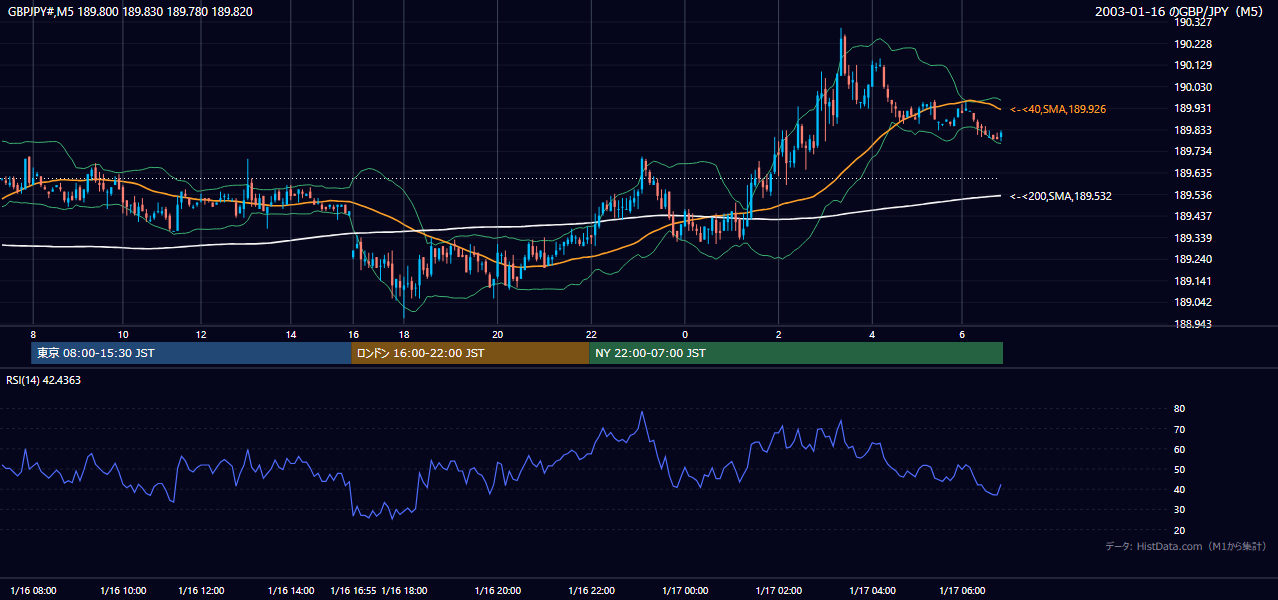Select the 200 SMA 189.532 label
1278x600 pixels.
pos(1061,196)
